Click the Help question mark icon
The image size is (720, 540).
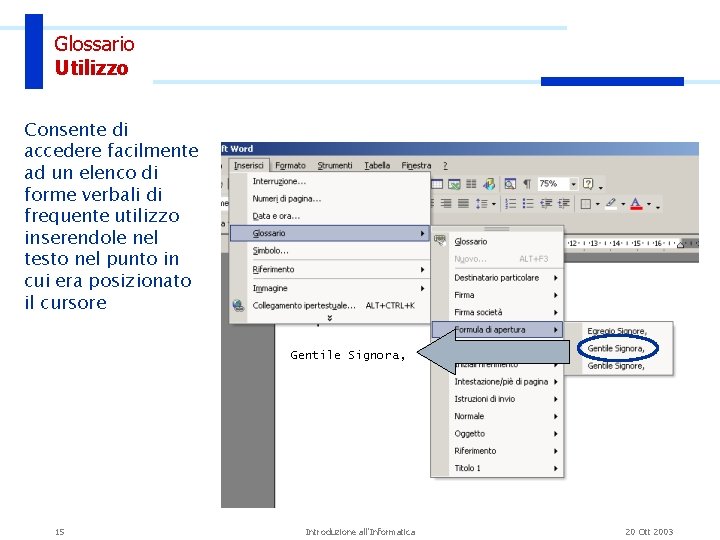588,184
